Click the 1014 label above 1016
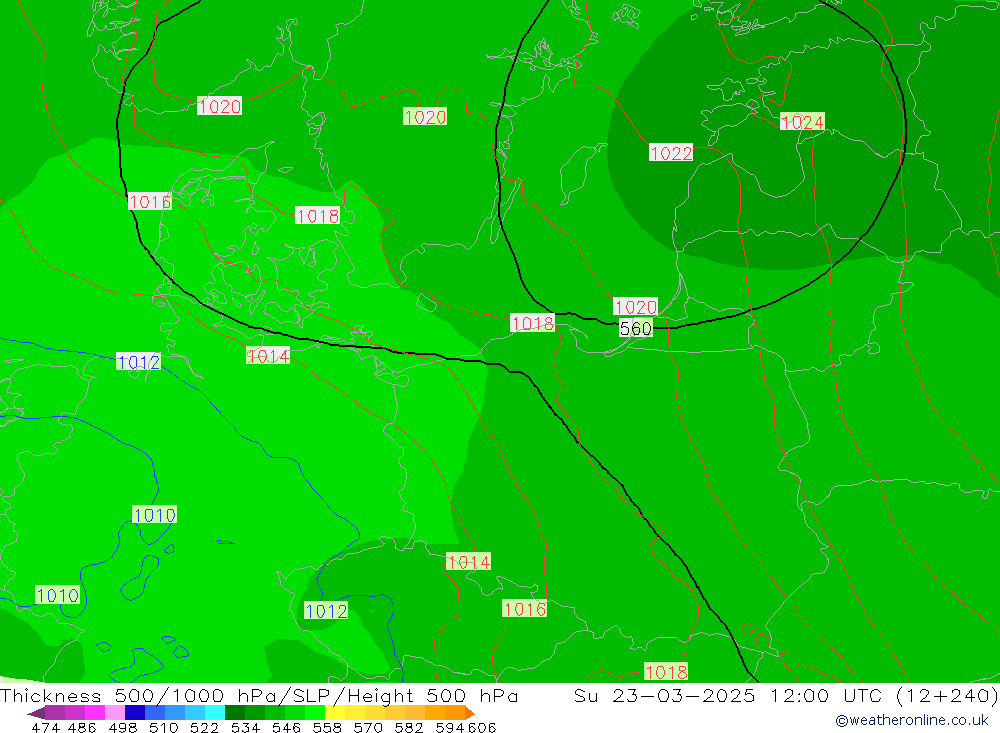The width and height of the screenshot is (1000, 733). [x=468, y=562]
